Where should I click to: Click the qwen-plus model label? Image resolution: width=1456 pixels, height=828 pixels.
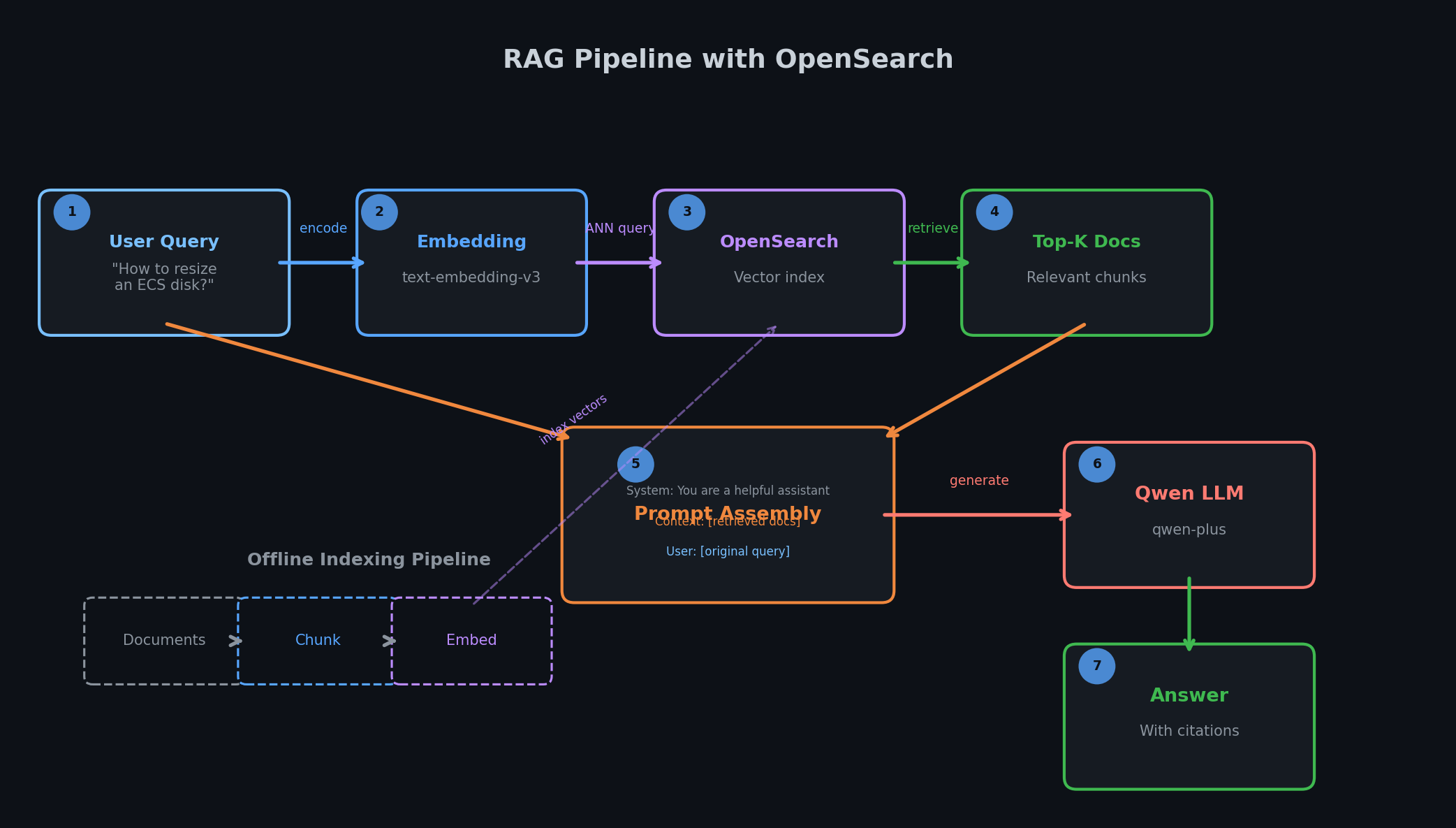click(x=1189, y=530)
